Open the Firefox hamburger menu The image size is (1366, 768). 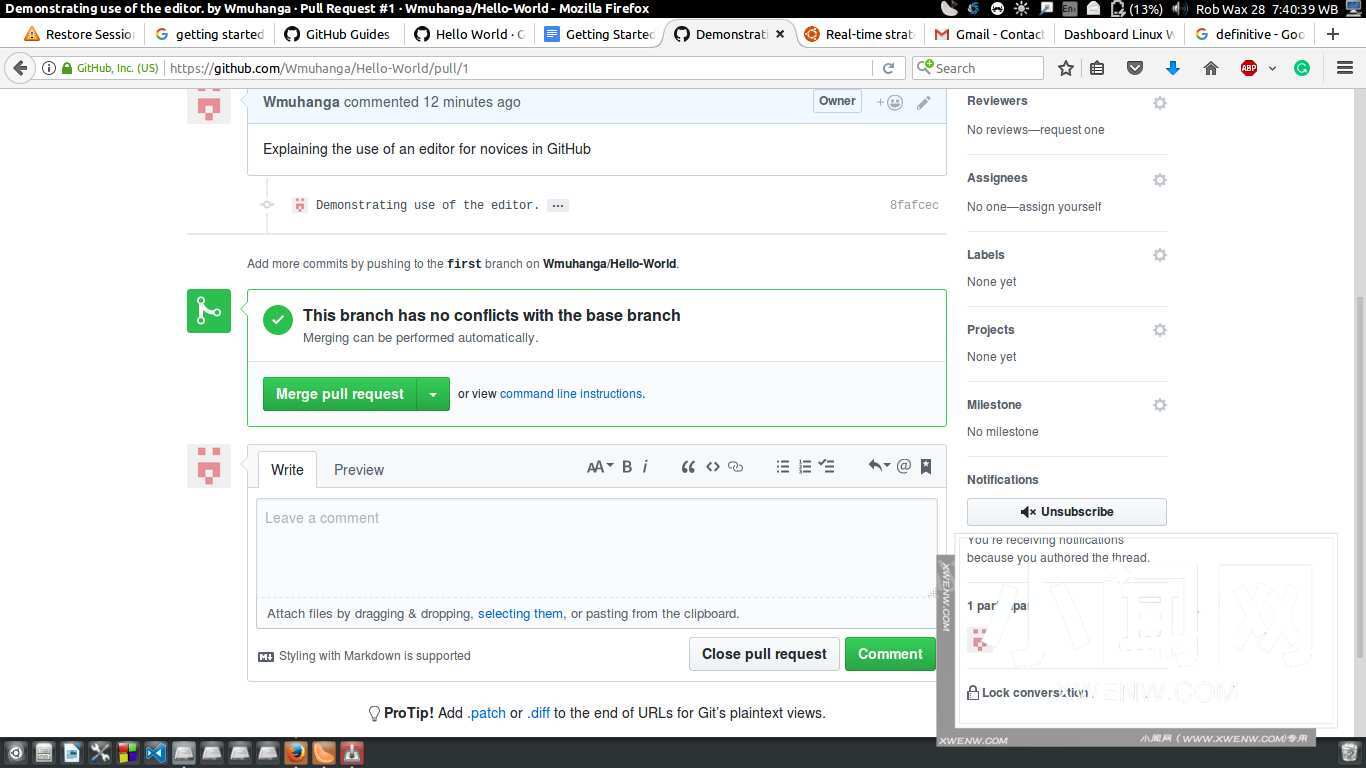tap(1345, 68)
